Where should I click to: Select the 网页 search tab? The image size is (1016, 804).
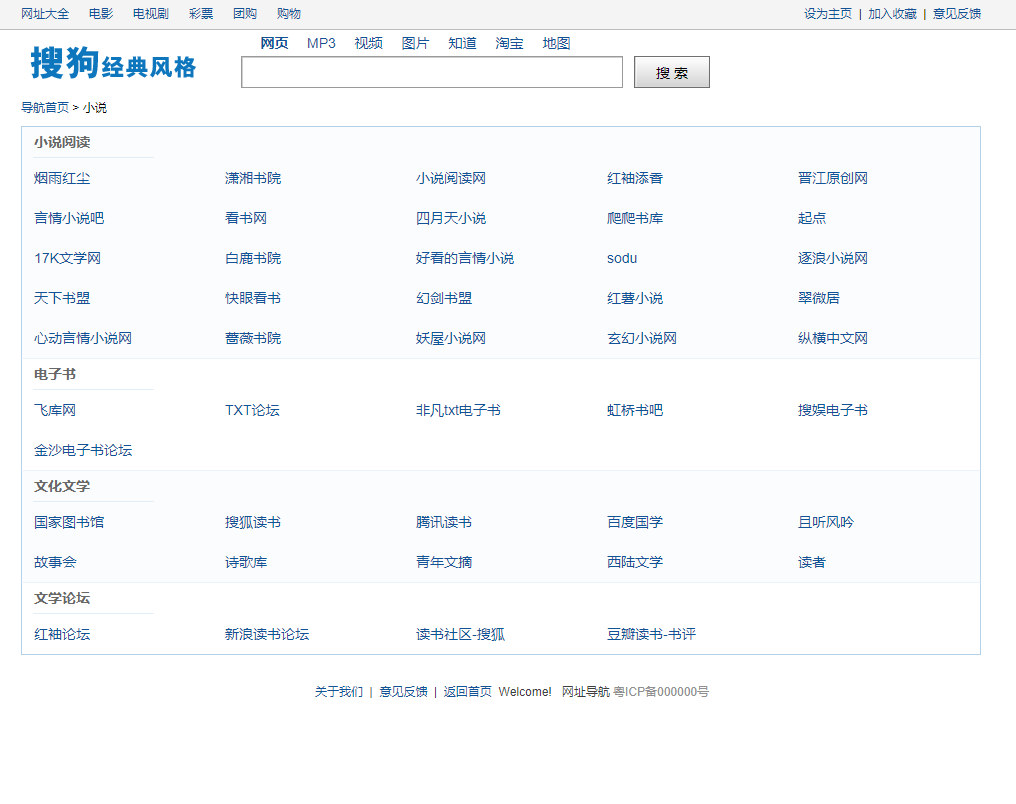(274, 43)
